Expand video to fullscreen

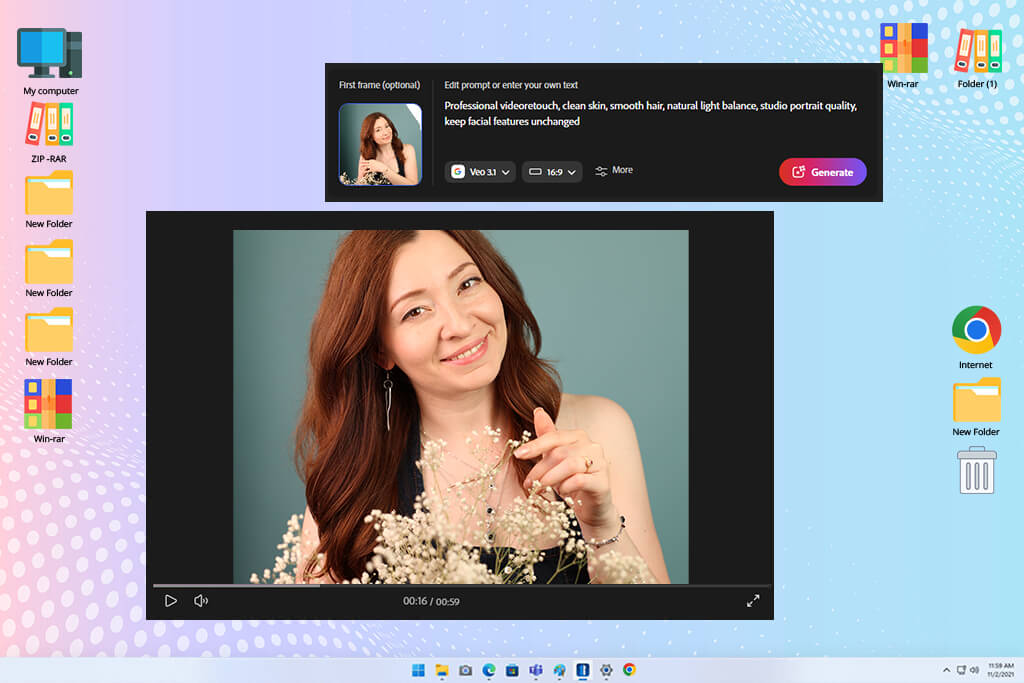[x=753, y=601]
